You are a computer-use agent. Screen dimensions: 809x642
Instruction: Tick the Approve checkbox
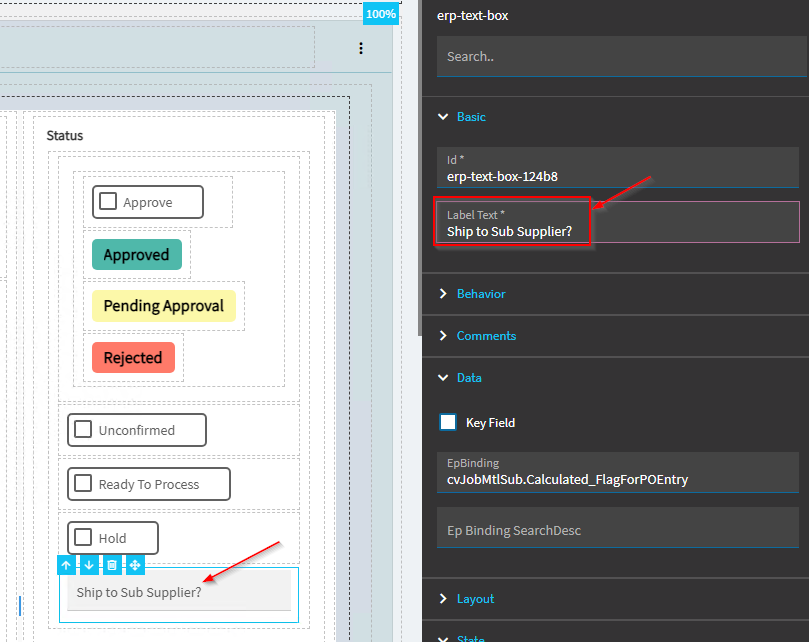(x=108, y=201)
